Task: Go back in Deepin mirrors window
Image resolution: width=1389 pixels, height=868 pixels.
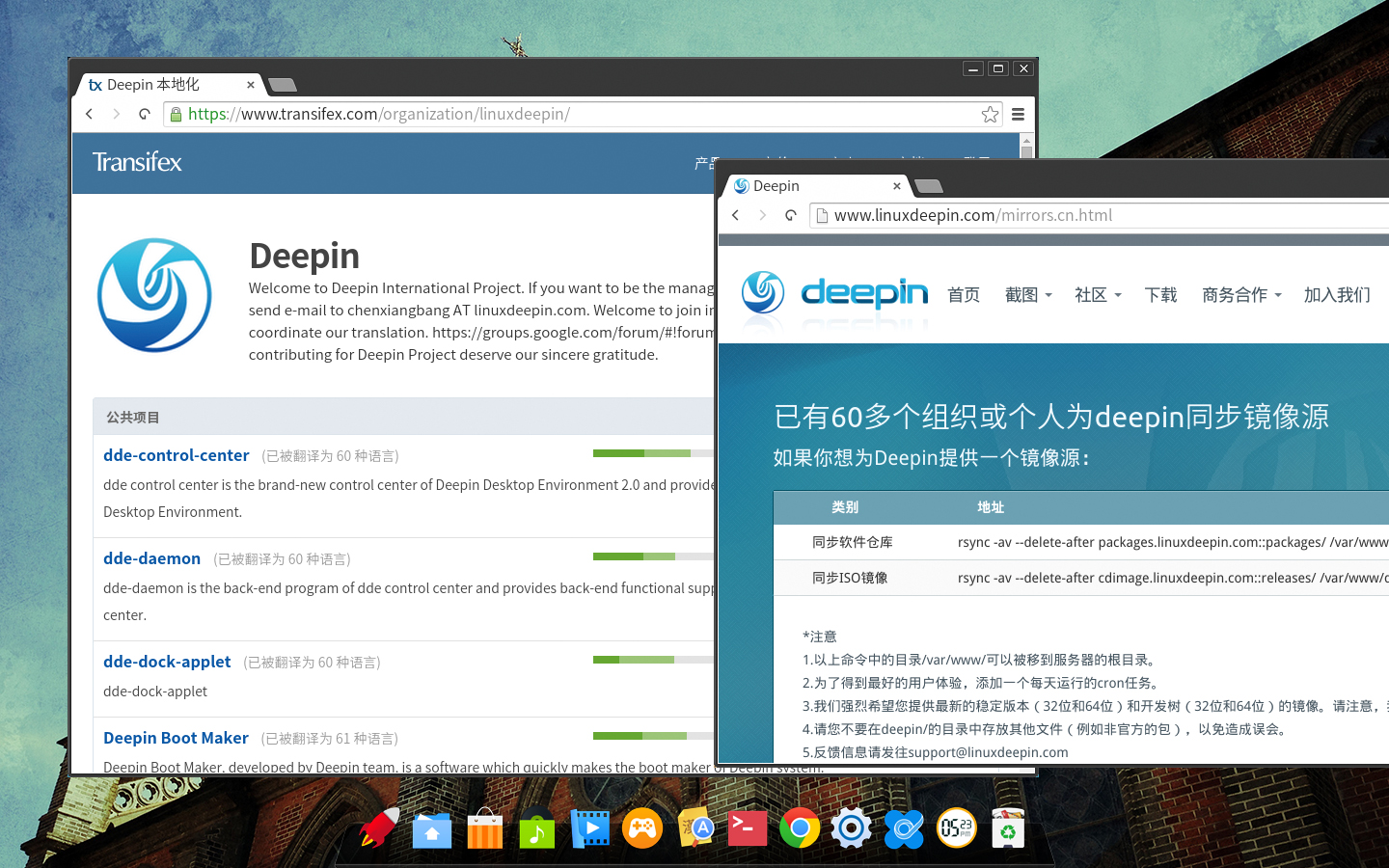Action: click(736, 215)
